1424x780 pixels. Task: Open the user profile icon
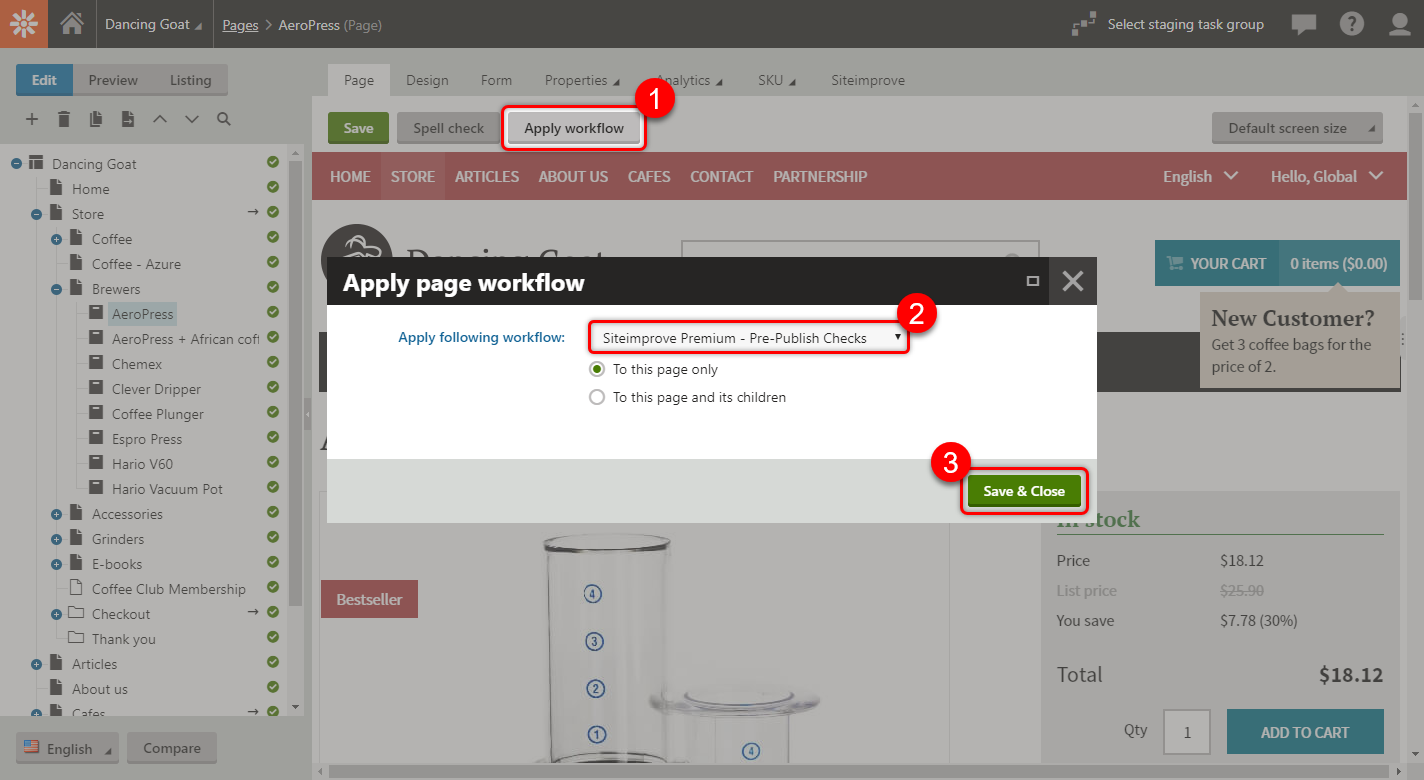tap(1400, 24)
